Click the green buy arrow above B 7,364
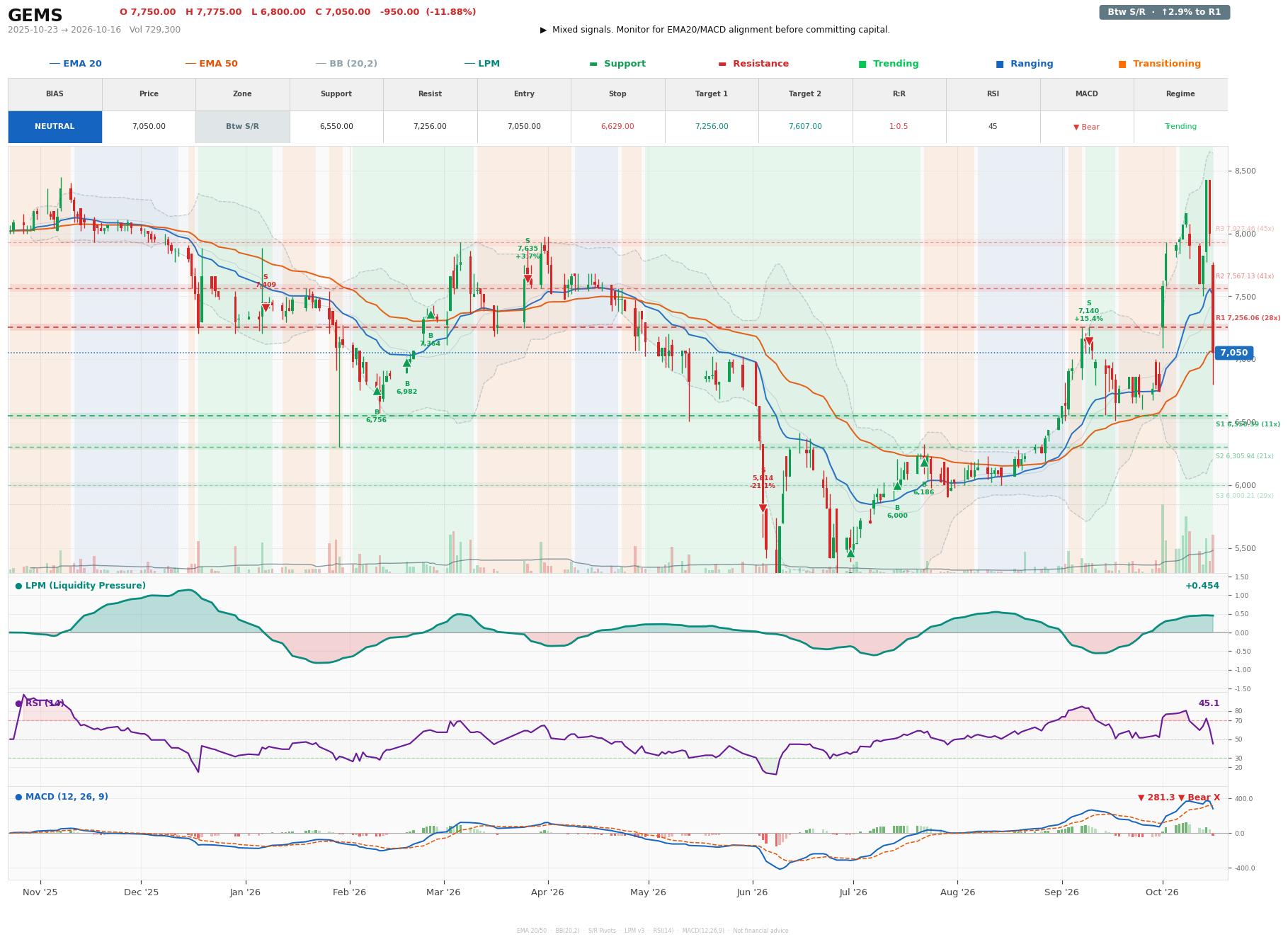Image resolution: width=1288 pixels, height=942 pixels. pyautogui.click(x=430, y=315)
